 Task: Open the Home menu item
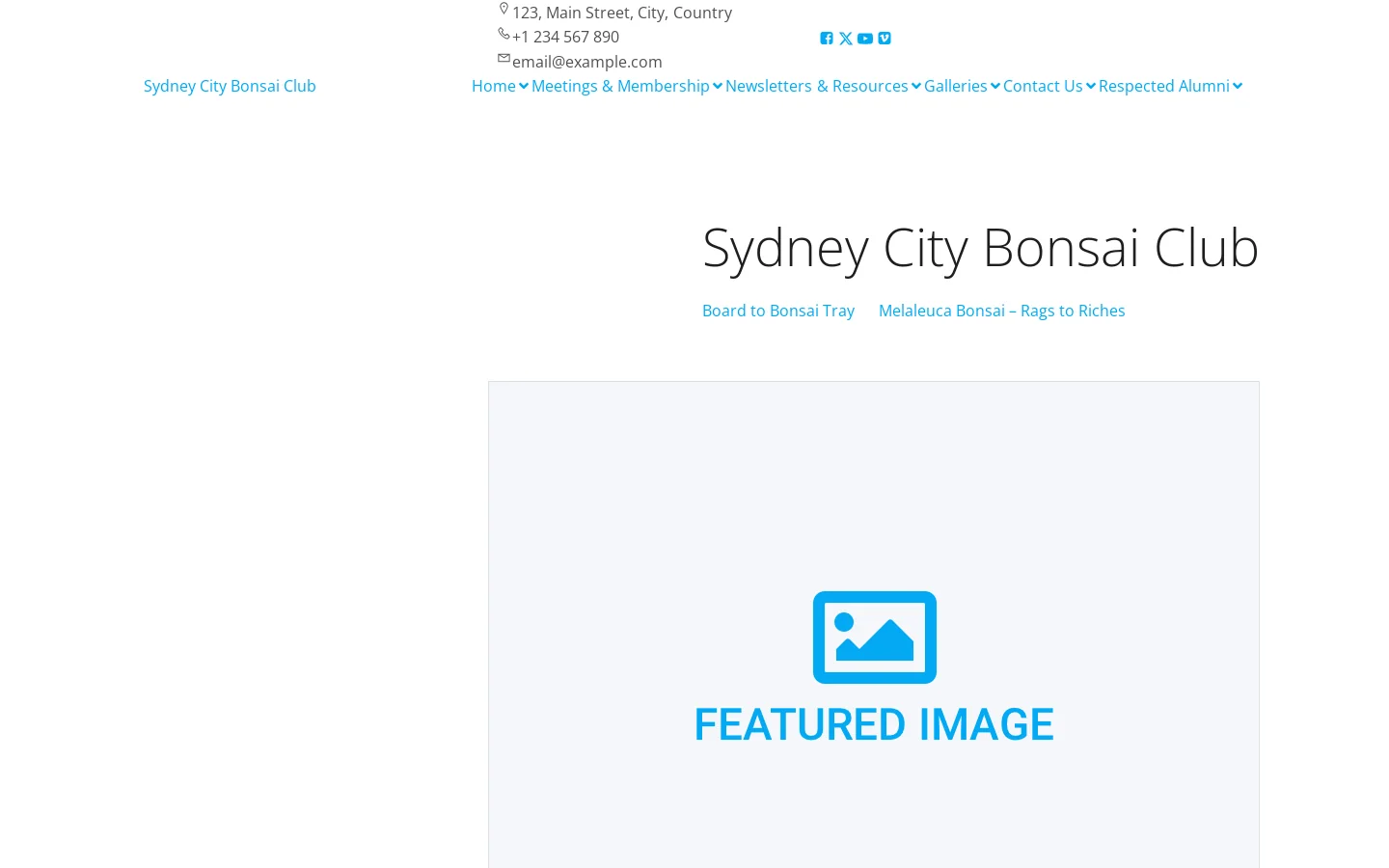[x=494, y=86]
